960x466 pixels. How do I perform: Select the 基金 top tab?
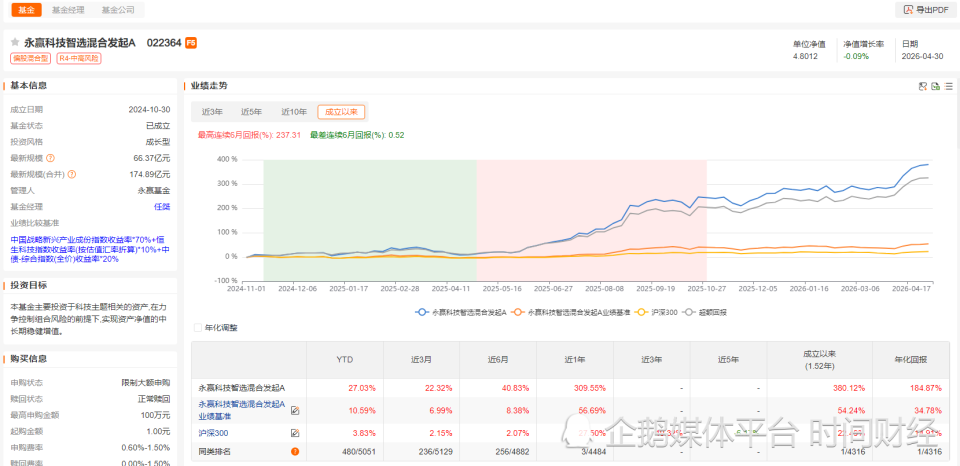(x=26, y=10)
